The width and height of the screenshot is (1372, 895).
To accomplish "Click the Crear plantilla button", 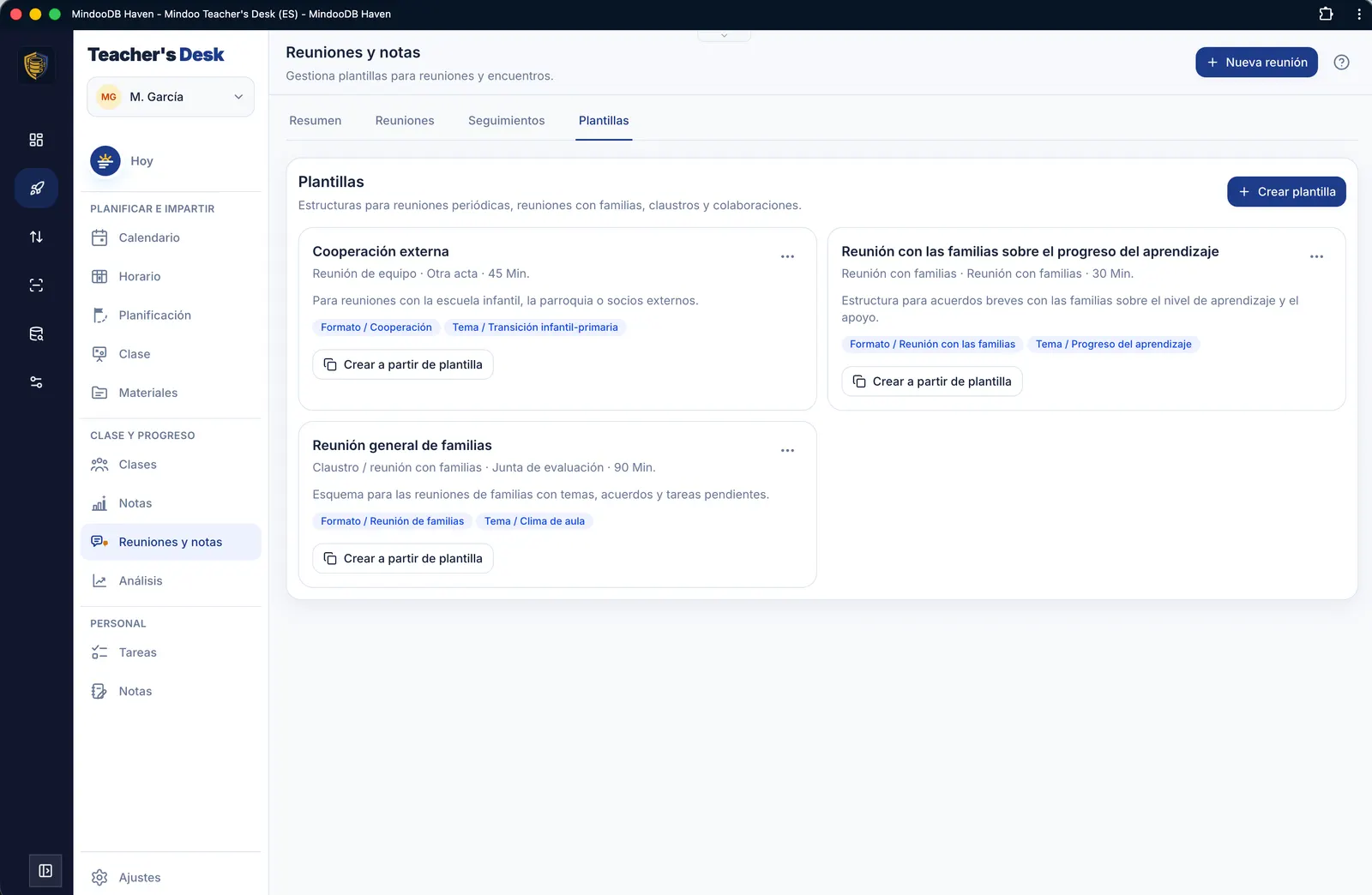I will tap(1286, 192).
